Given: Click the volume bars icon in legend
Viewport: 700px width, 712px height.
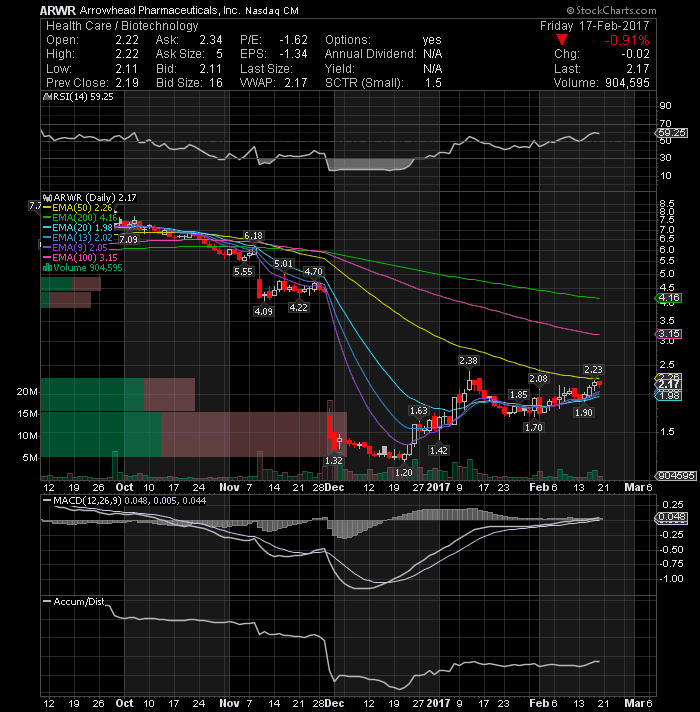Looking at the screenshot, I should coord(47,267).
